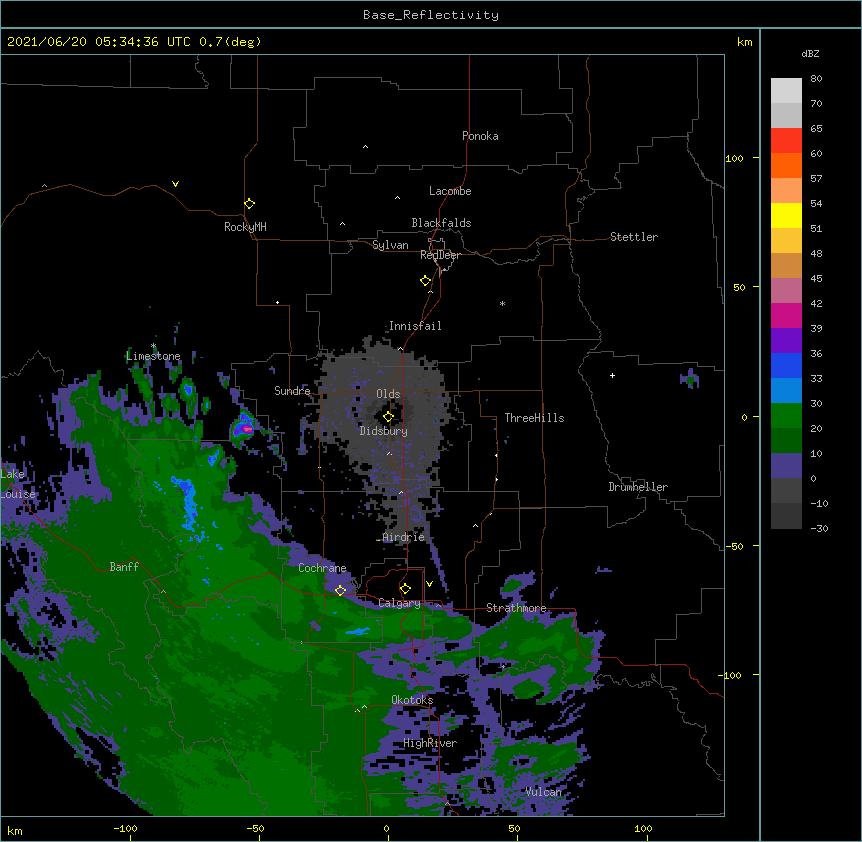Click the 100 tick on the right axis
The height and width of the screenshot is (842, 862).
(734, 158)
